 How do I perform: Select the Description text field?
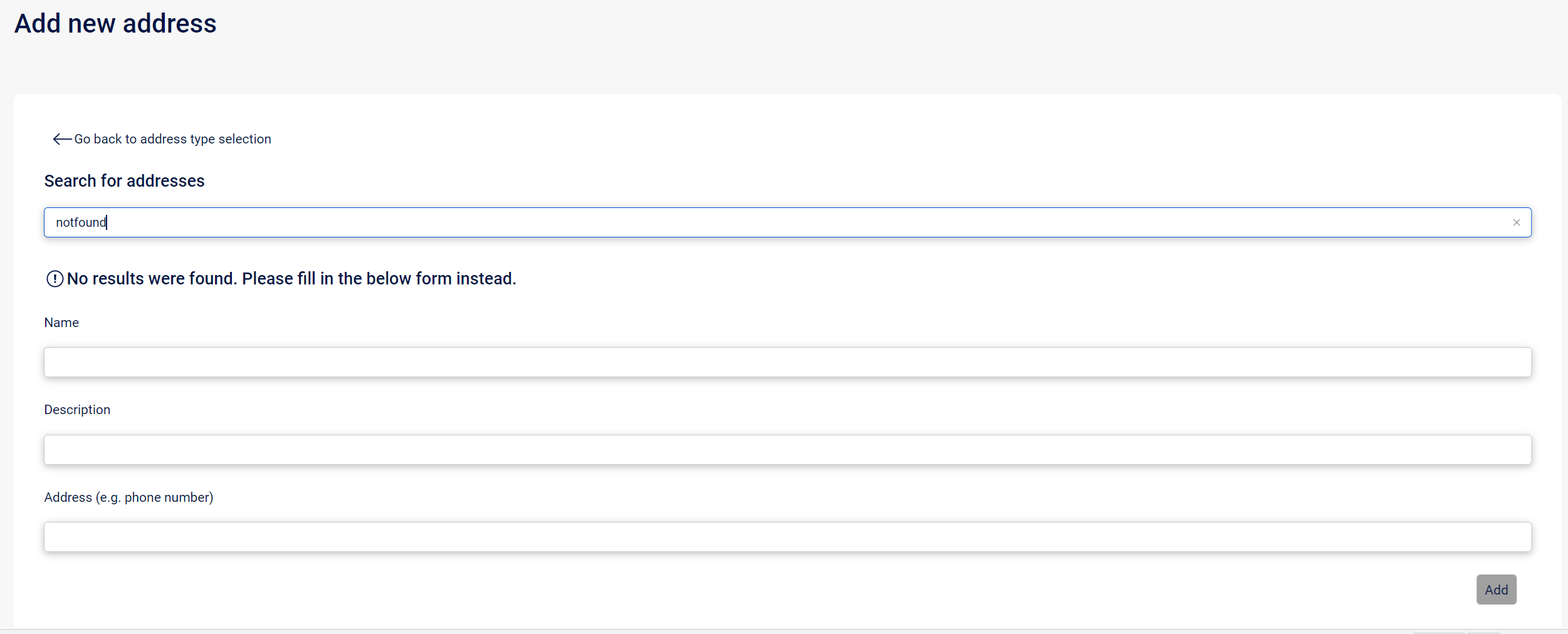click(x=787, y=450)
